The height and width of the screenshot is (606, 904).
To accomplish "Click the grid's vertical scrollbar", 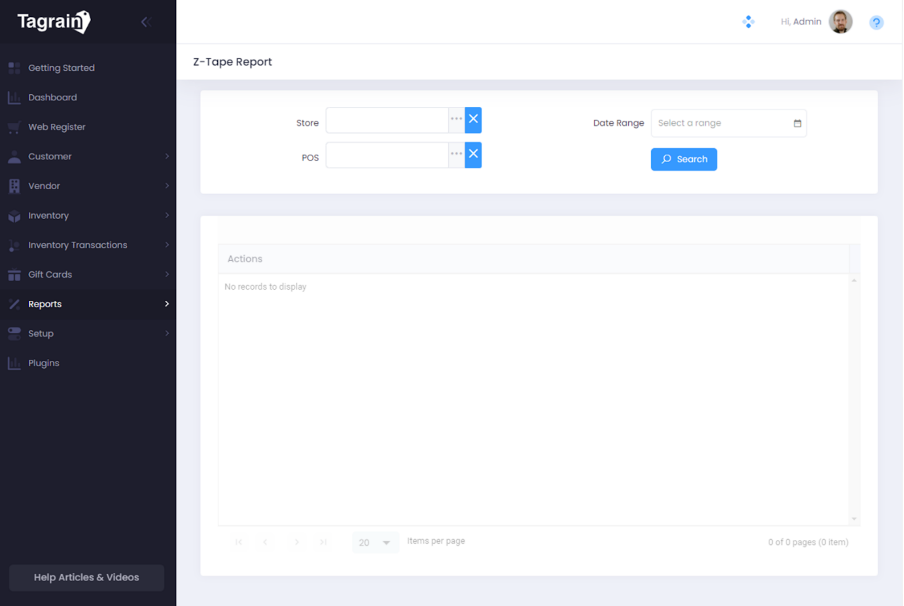I will [854, 399].
